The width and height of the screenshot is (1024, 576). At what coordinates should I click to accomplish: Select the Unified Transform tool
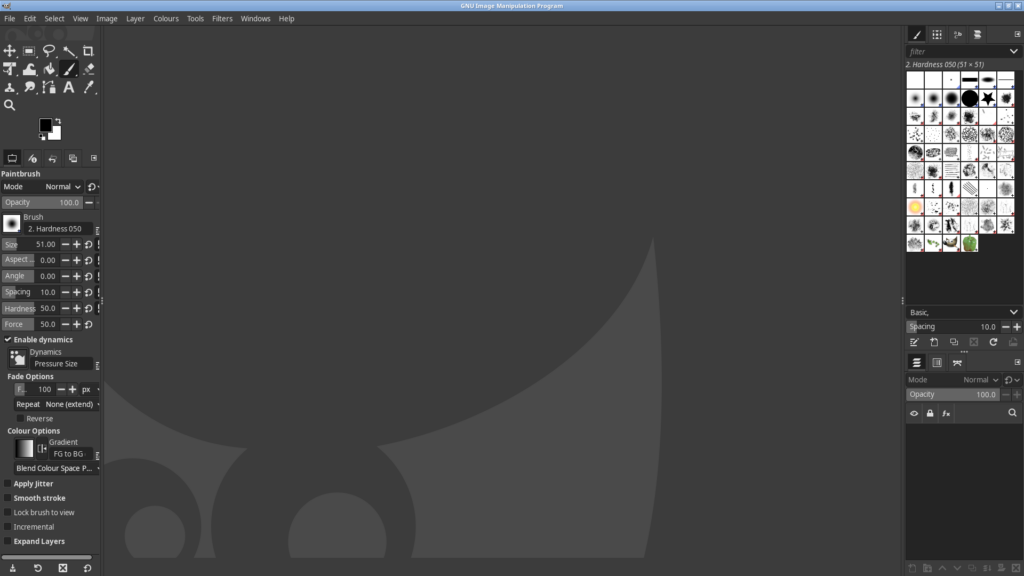click(9, 69)
